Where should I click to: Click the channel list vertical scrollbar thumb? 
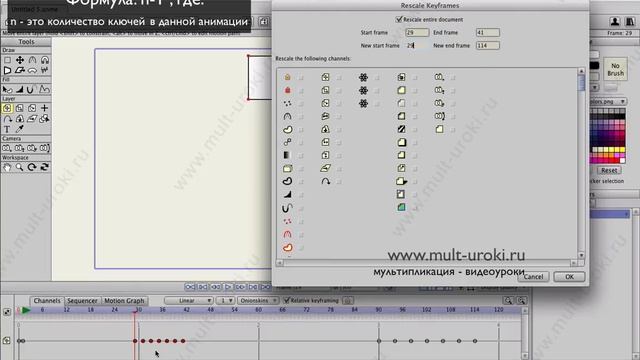point(581,83)
